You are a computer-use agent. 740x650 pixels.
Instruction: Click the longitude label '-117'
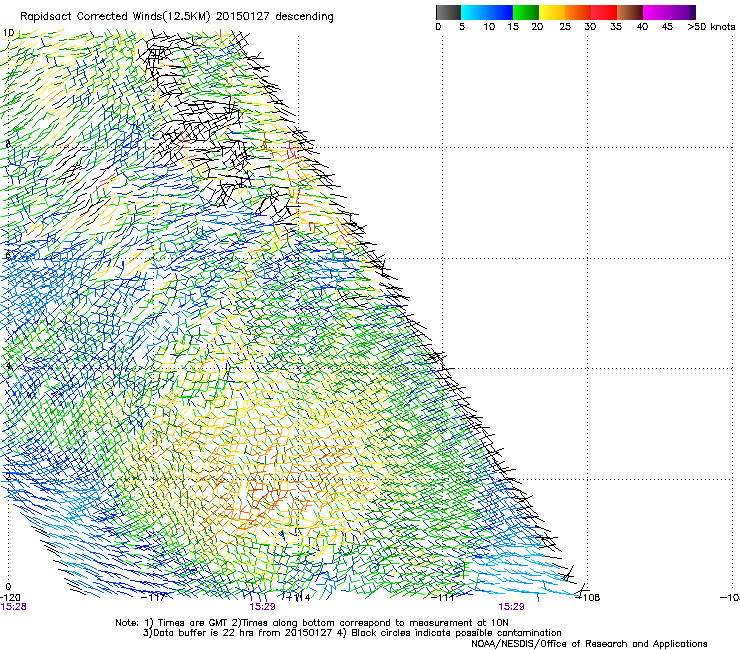(x=153, y=598)
